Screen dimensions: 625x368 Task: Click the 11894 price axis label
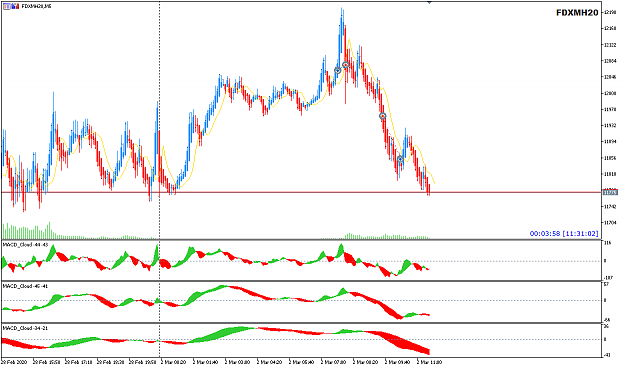pos(610,142)
